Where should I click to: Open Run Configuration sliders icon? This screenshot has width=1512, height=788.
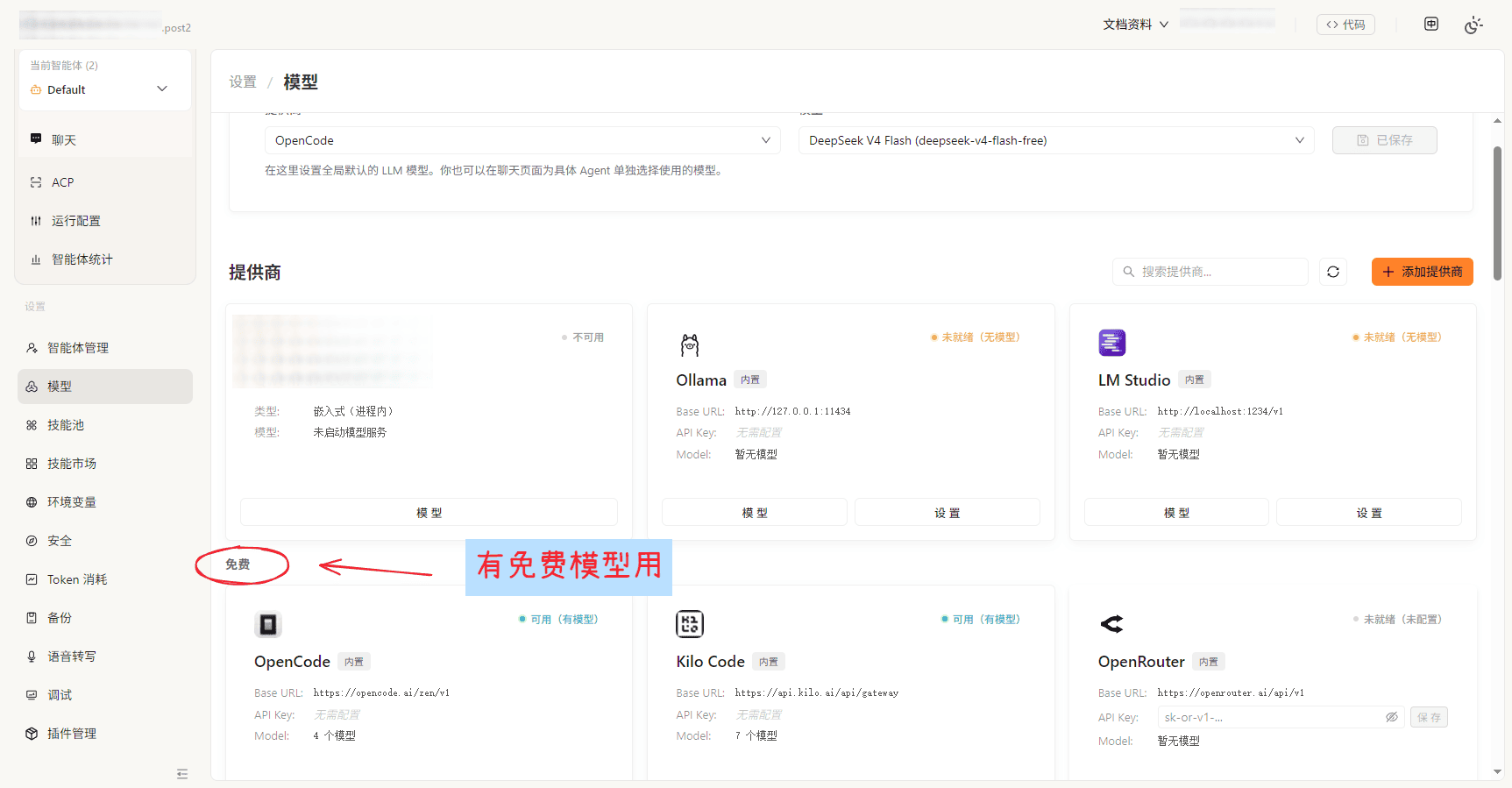coord(36,221)
